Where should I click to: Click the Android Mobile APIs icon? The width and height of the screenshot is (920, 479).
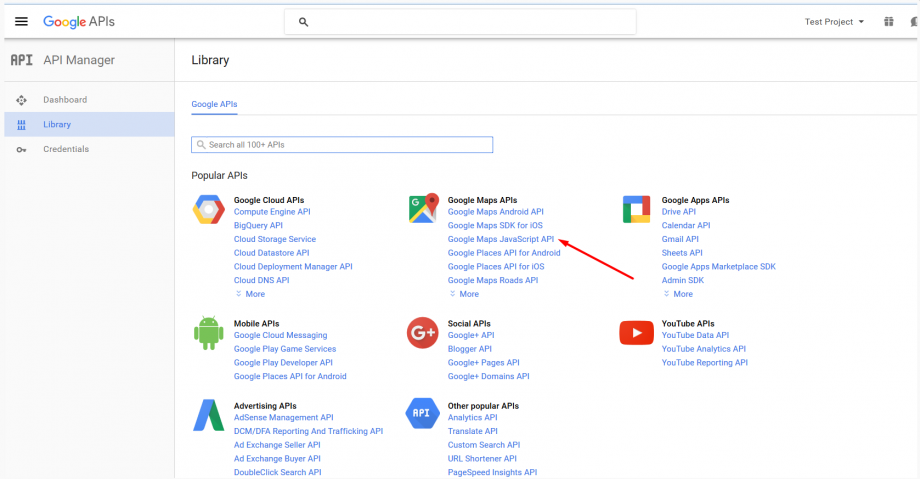click(x=208, y=333)
